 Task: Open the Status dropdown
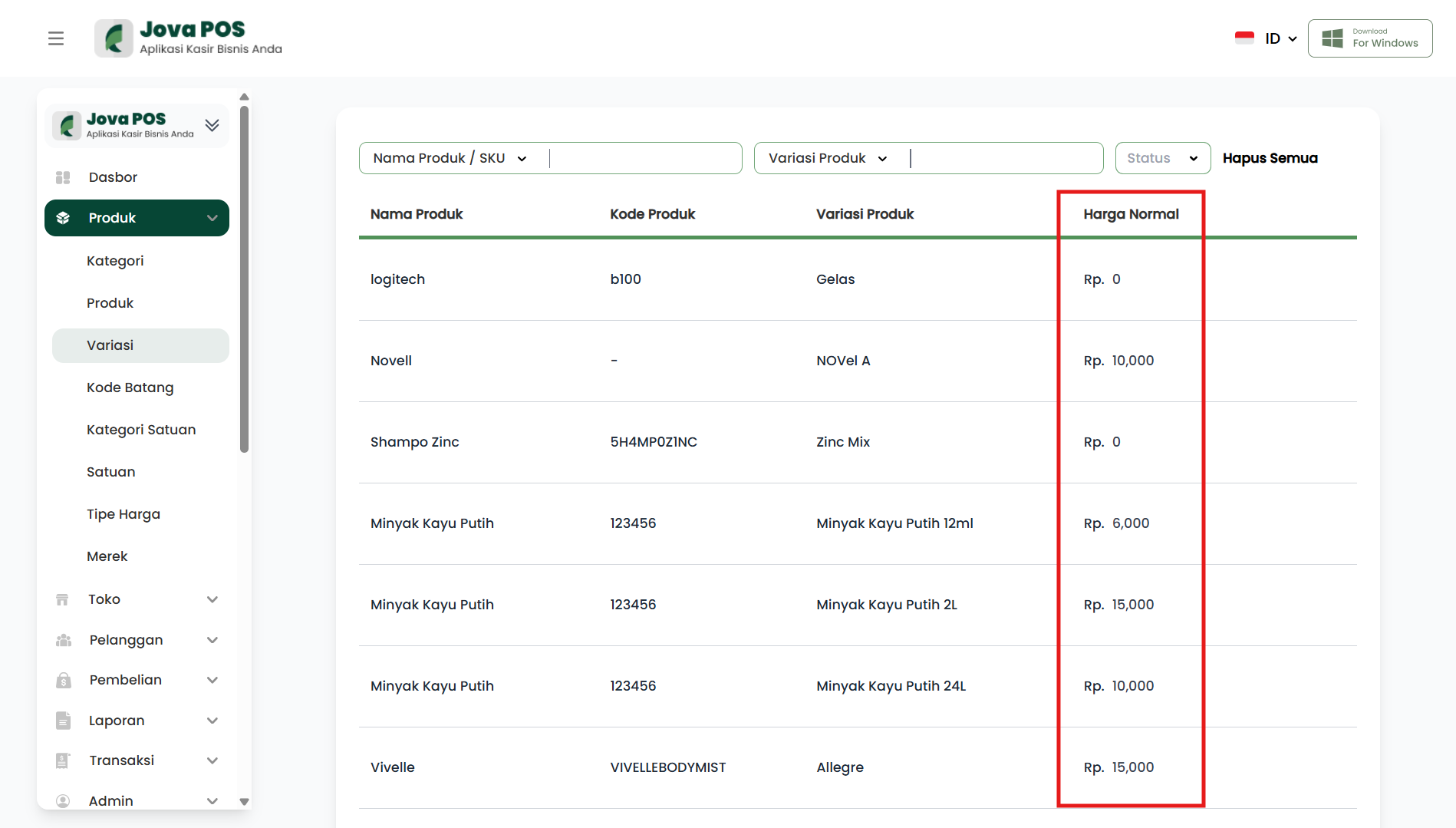(x=1162, y=158)
